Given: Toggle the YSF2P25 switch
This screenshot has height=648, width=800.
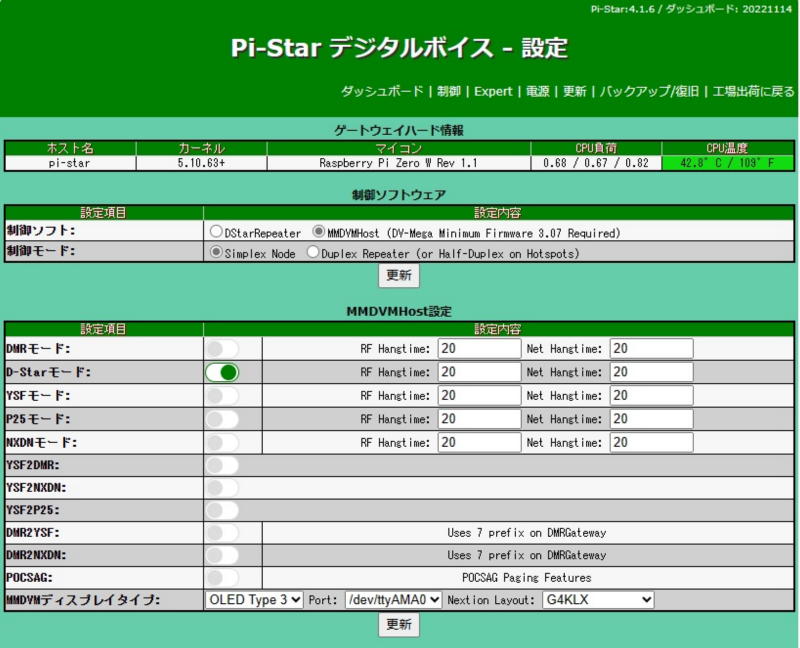Looking at the screenshot, I should [x=222, y=510].
